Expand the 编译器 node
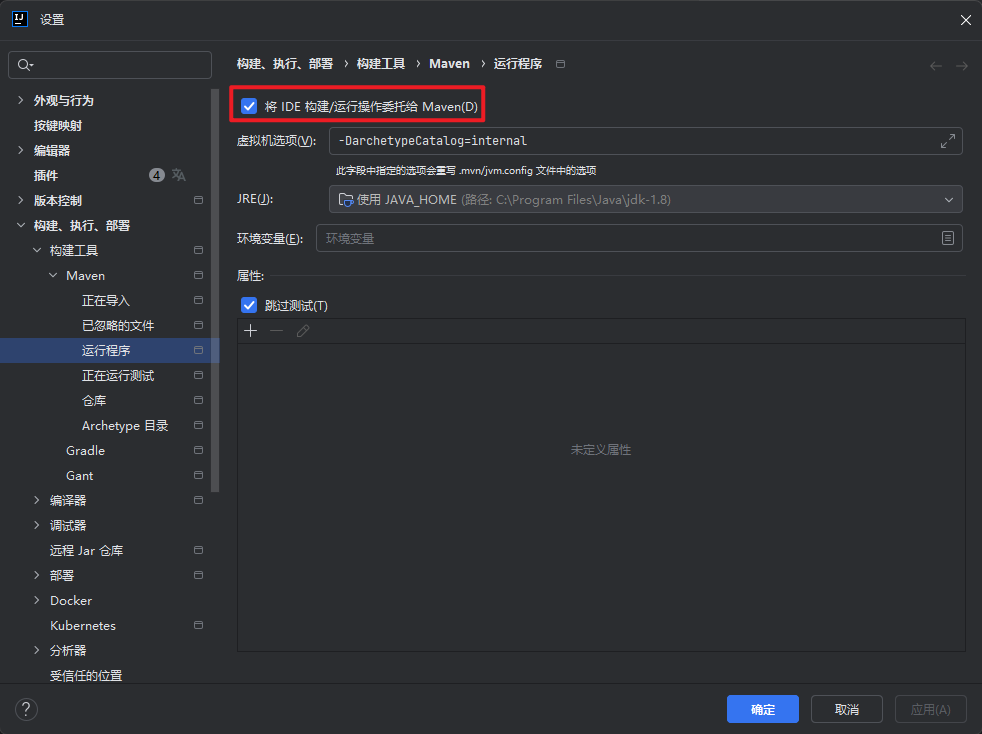 coord(37,500)
